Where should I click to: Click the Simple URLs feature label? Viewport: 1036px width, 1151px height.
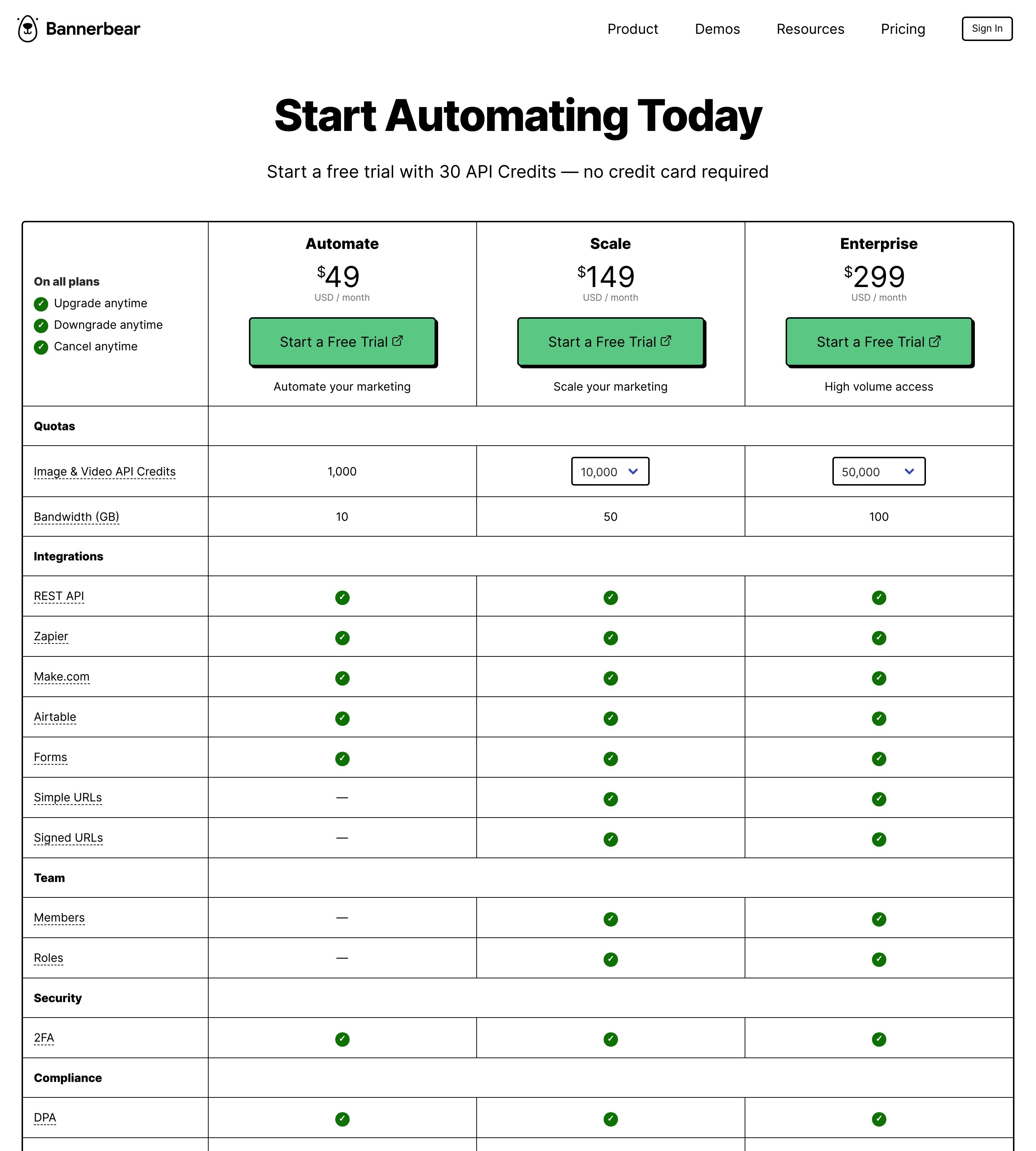click(x=68, y=797)
